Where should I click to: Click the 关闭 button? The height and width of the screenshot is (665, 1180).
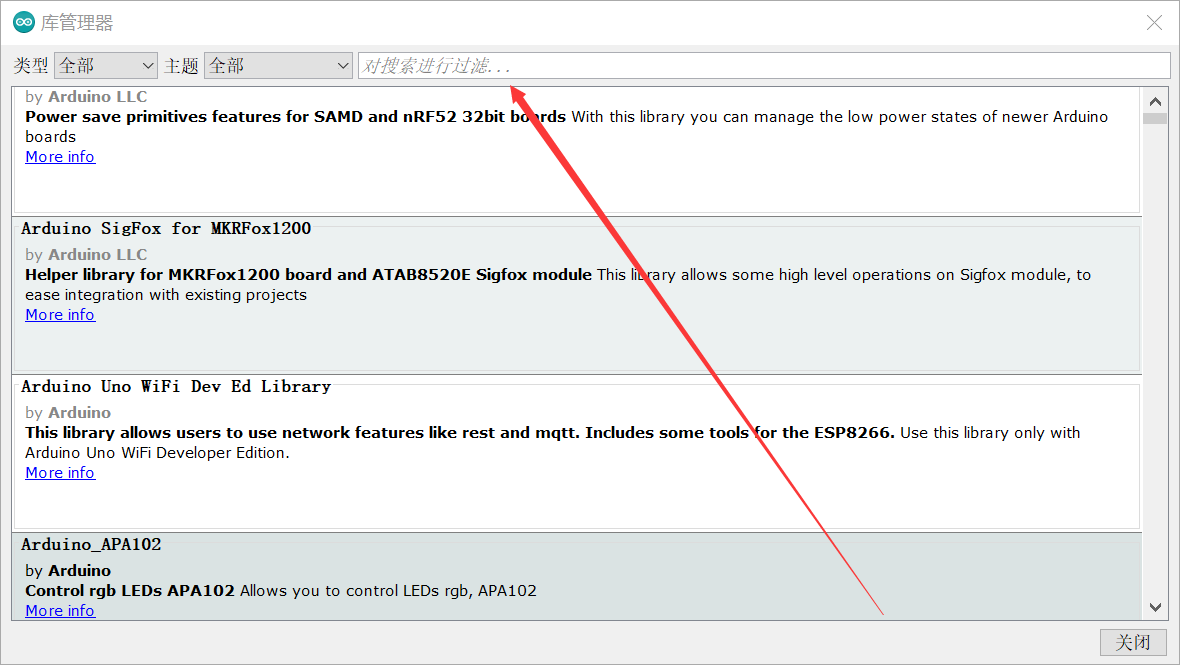point(1133,642)
